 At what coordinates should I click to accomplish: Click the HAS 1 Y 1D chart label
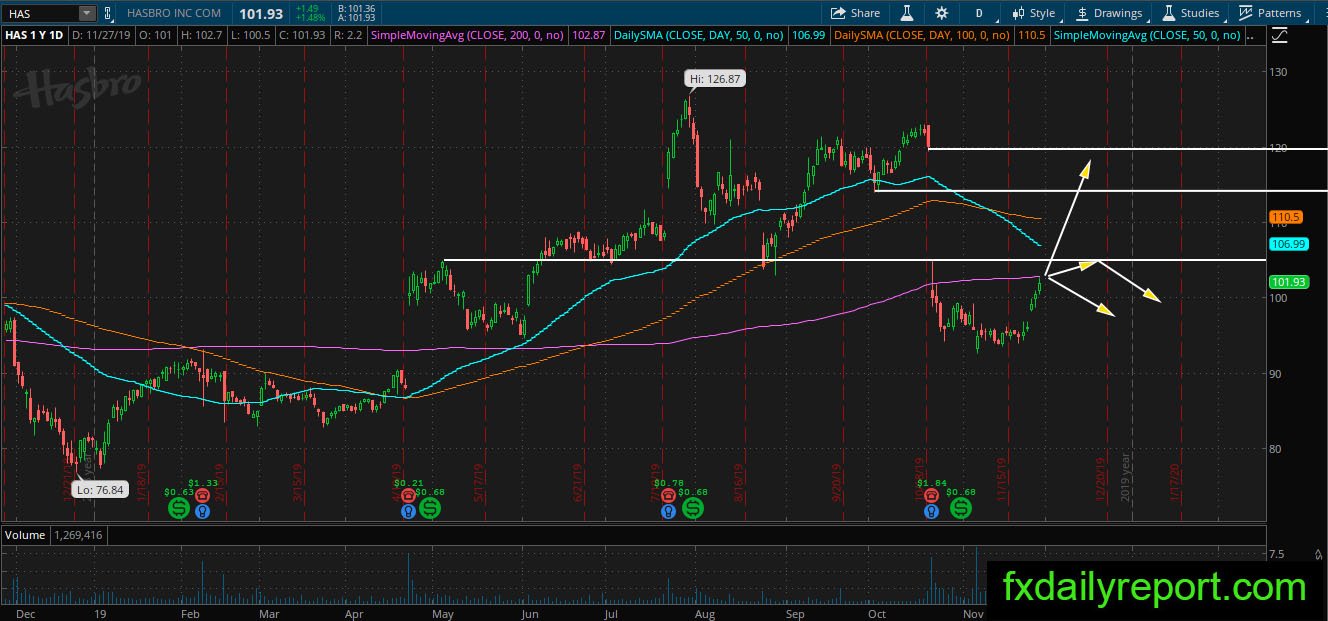point(35,35)
